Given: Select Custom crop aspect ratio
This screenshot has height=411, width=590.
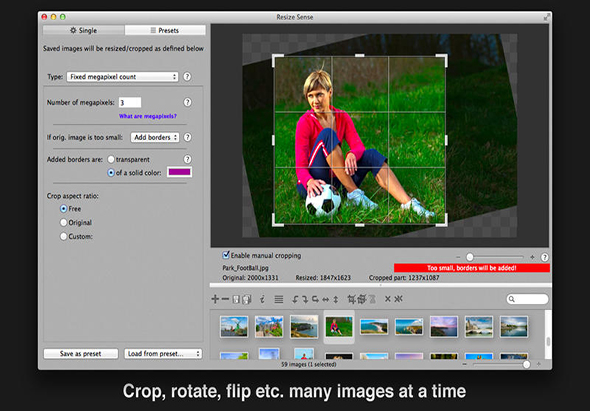Looking at the screenshot, I should [63, 236].
